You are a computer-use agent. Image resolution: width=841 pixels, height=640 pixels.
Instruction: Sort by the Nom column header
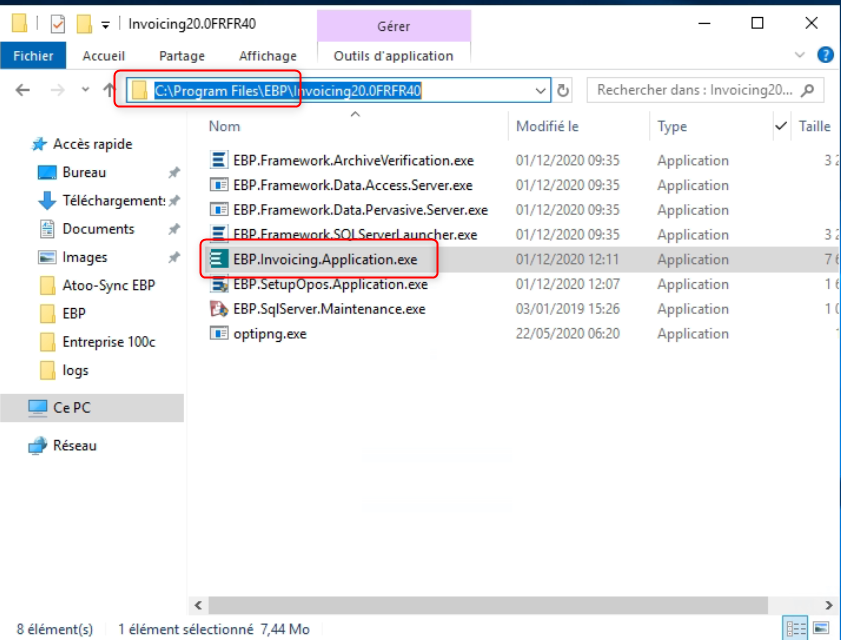(x=224, y=127)
